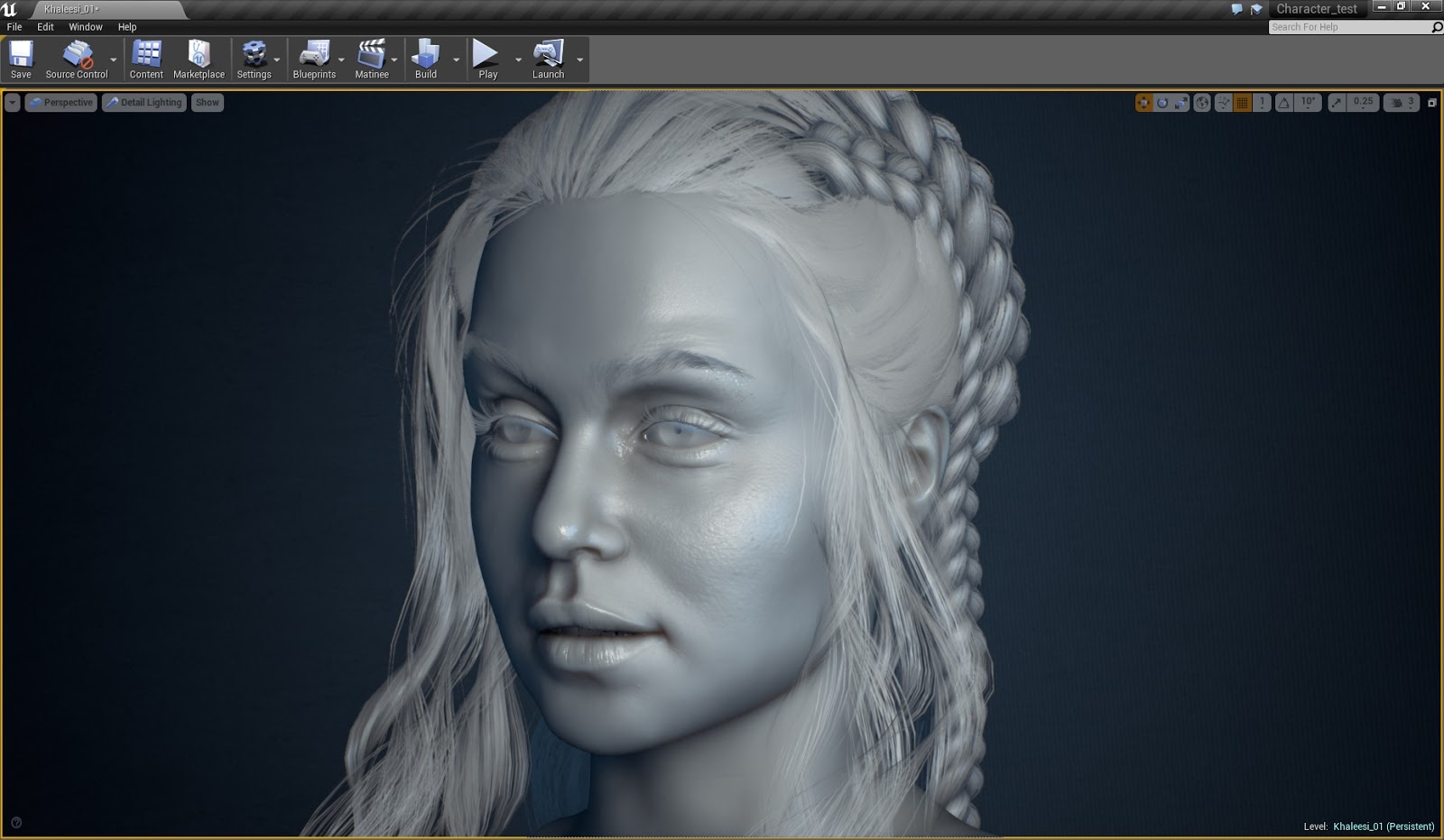The height and width of the screenshot is (840, 1444).
Task: Click the Character_test project name
Action: [1317, 9]
